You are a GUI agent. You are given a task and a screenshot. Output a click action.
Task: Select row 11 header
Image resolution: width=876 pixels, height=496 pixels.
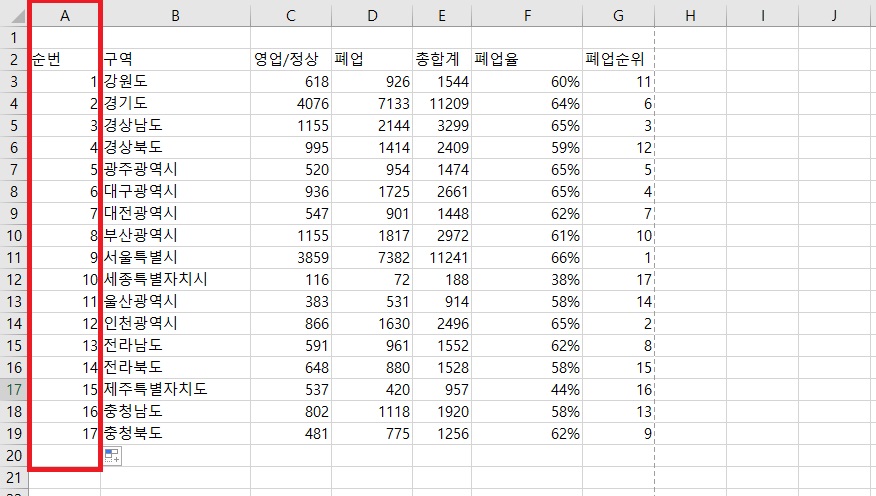(14, 258)
